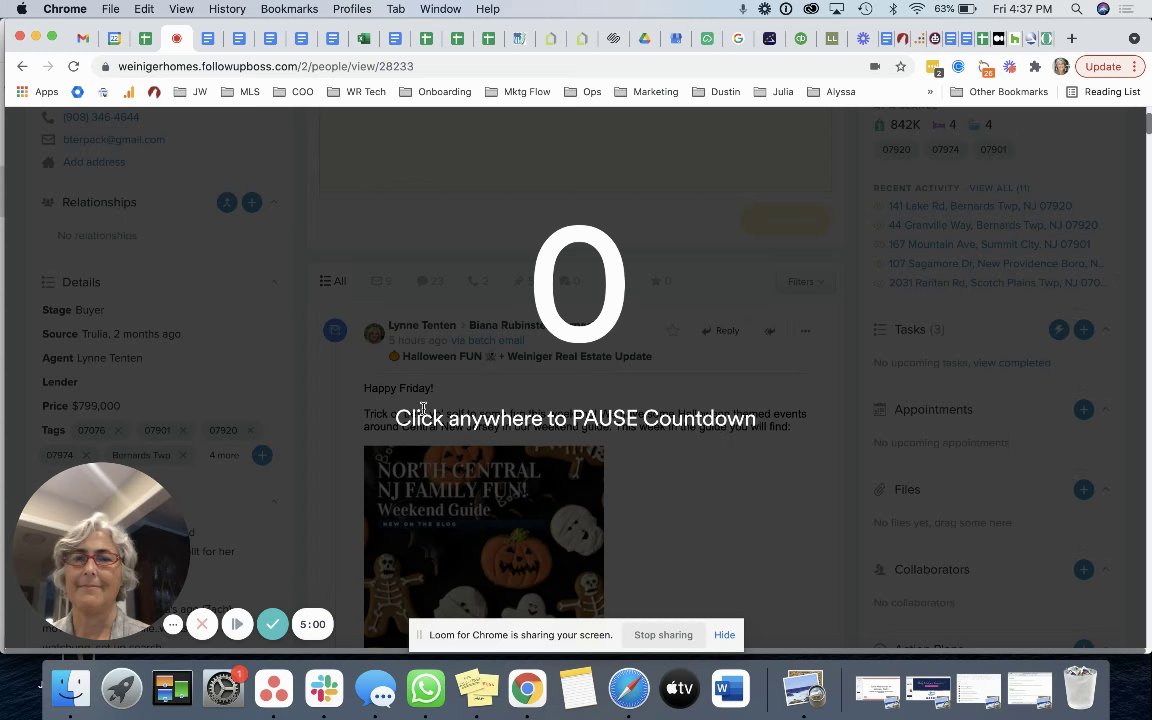1152x720 pixels.
Task: Open the Bookmarks menu
Action: [289, 9]
